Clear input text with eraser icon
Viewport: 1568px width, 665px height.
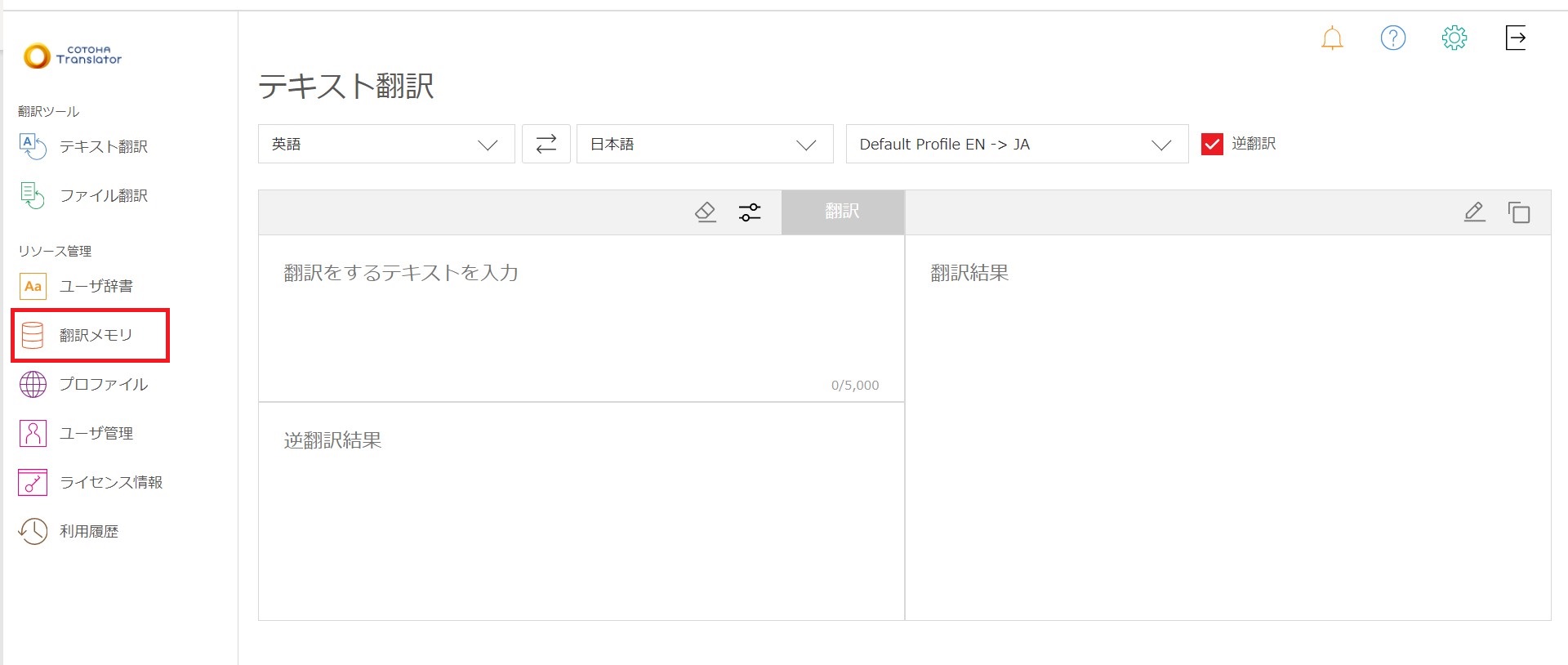click(705, 212)
